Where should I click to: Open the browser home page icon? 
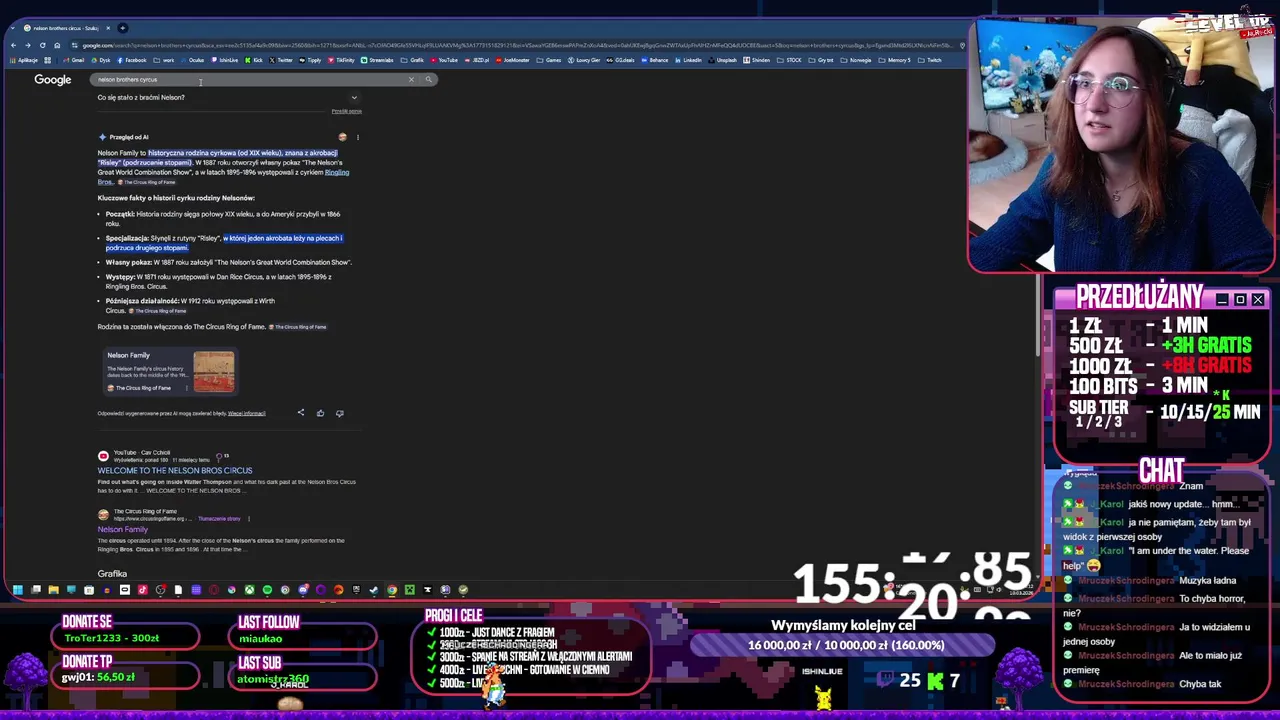tap(57, 45)
